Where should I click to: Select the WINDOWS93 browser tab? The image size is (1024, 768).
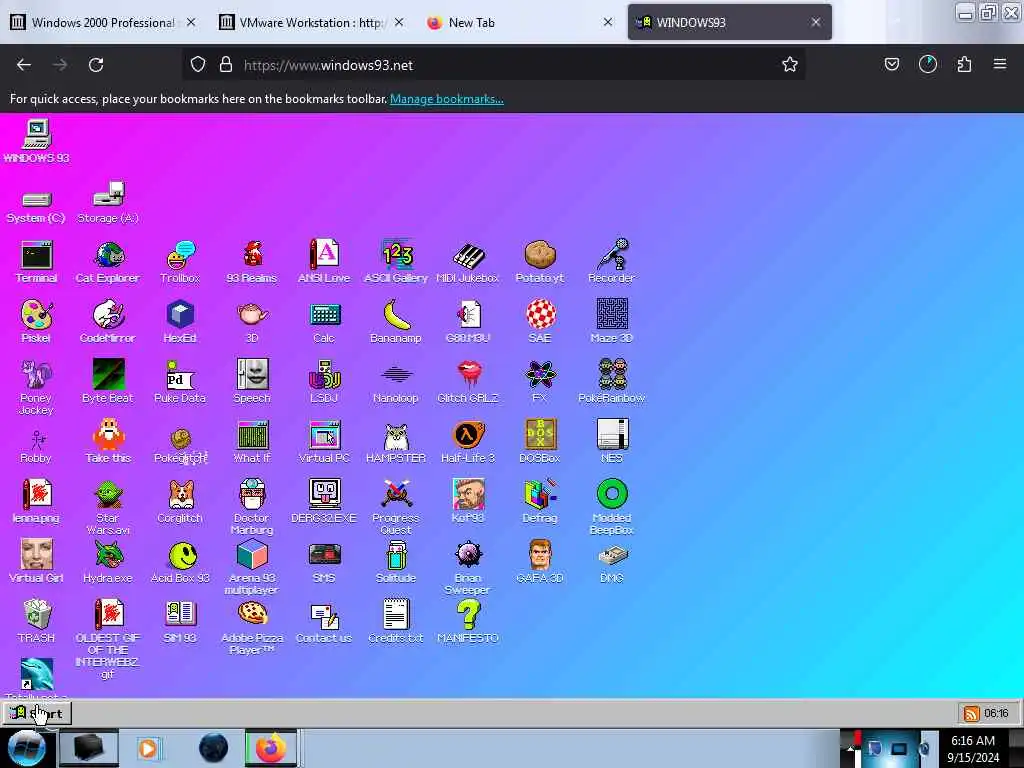[729, 22]
